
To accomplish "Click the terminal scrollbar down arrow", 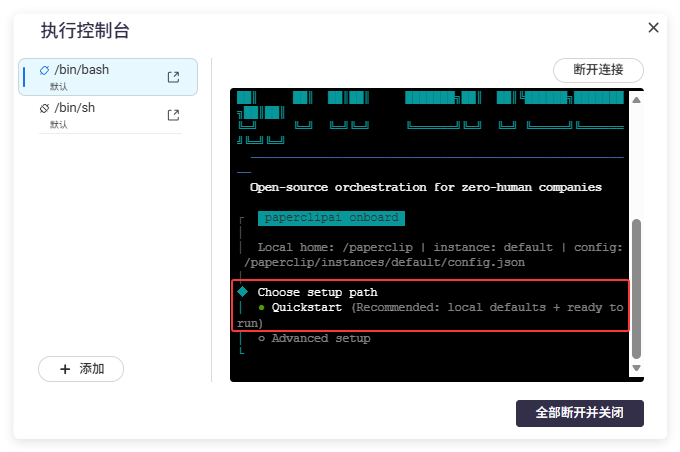I will pyautogui.click(x=636, y=368).
